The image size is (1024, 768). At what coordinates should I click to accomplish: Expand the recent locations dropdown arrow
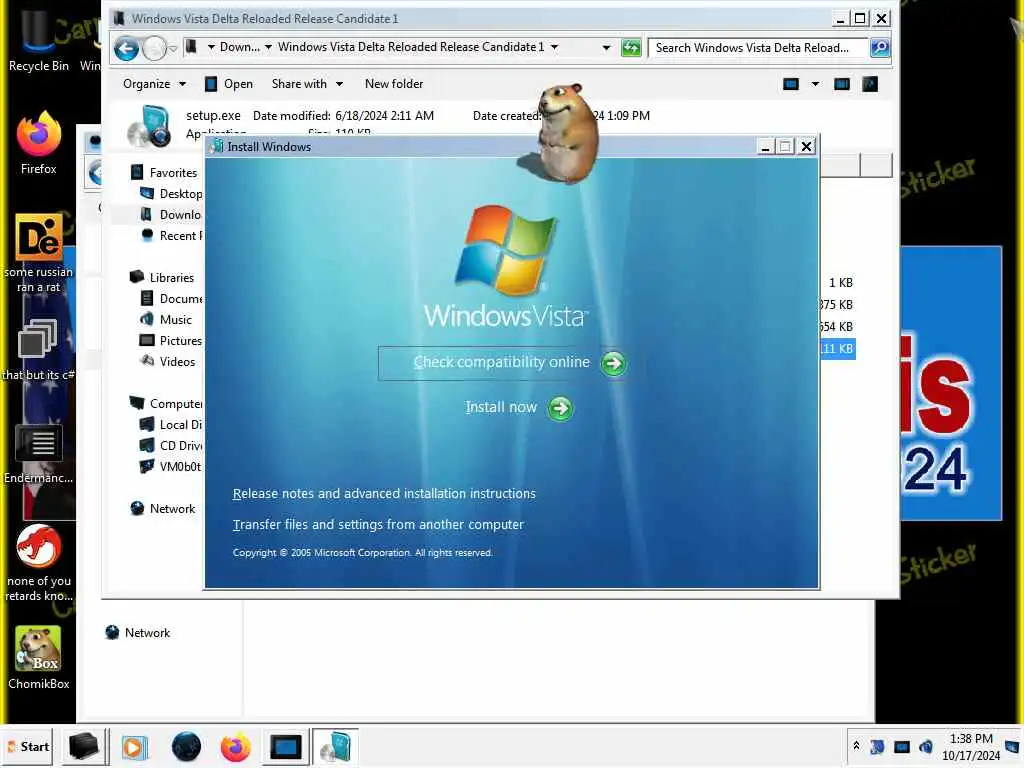(x=173, y=48)
